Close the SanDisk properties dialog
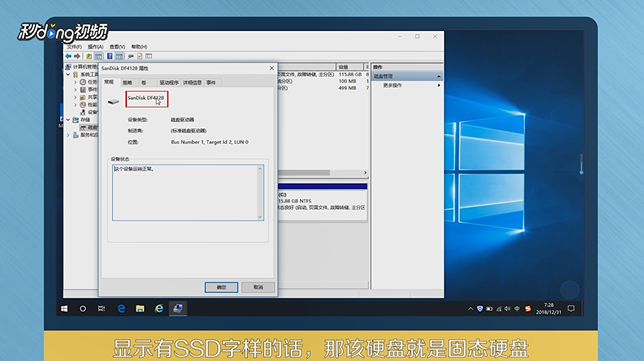 (x=271, y=68)
